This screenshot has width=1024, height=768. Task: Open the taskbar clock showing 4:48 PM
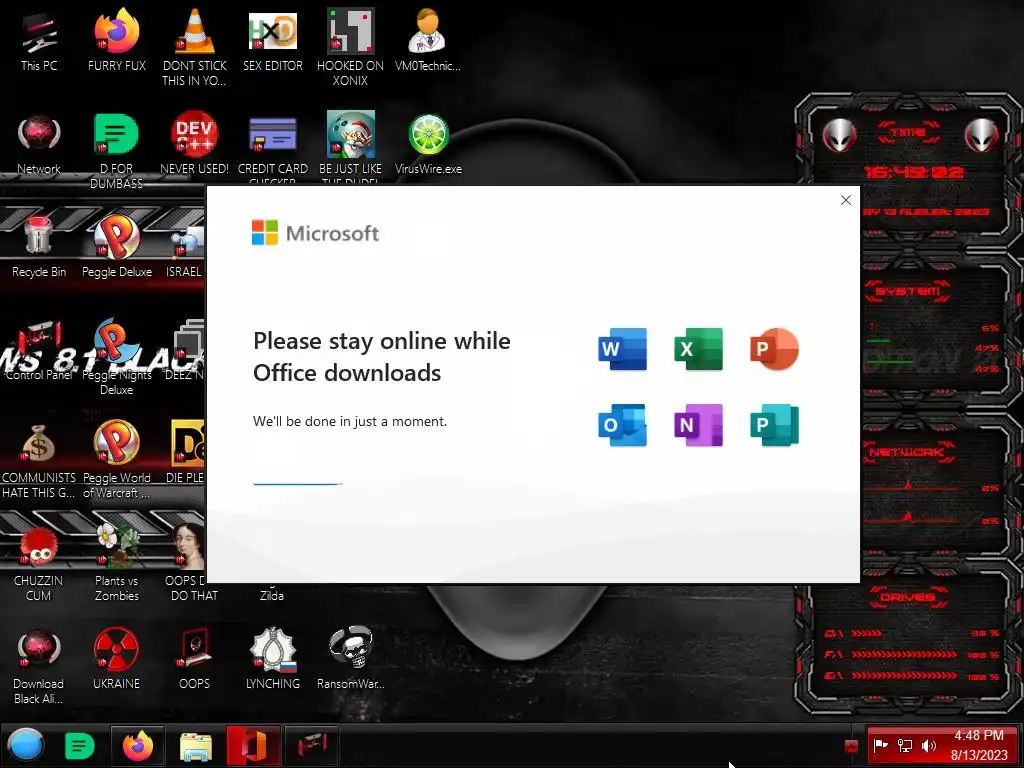coord(979,745)
